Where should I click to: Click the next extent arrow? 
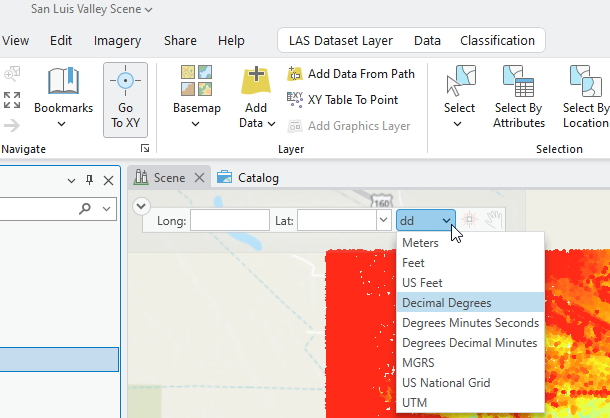tap(12, 126)
